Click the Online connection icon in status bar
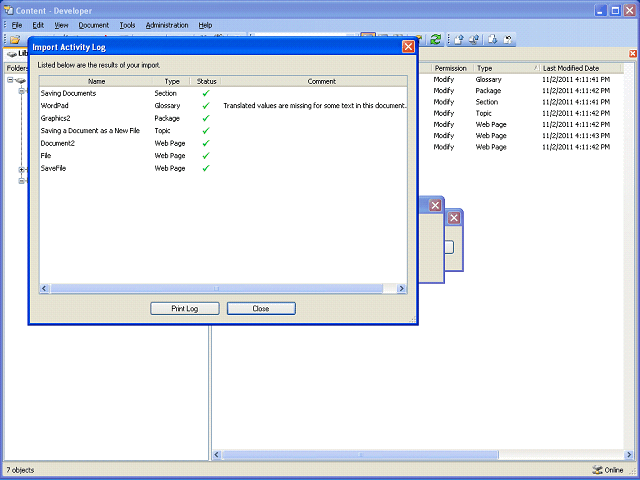The height and width of the screenshot is (480, 640). [x=597, y=470]
